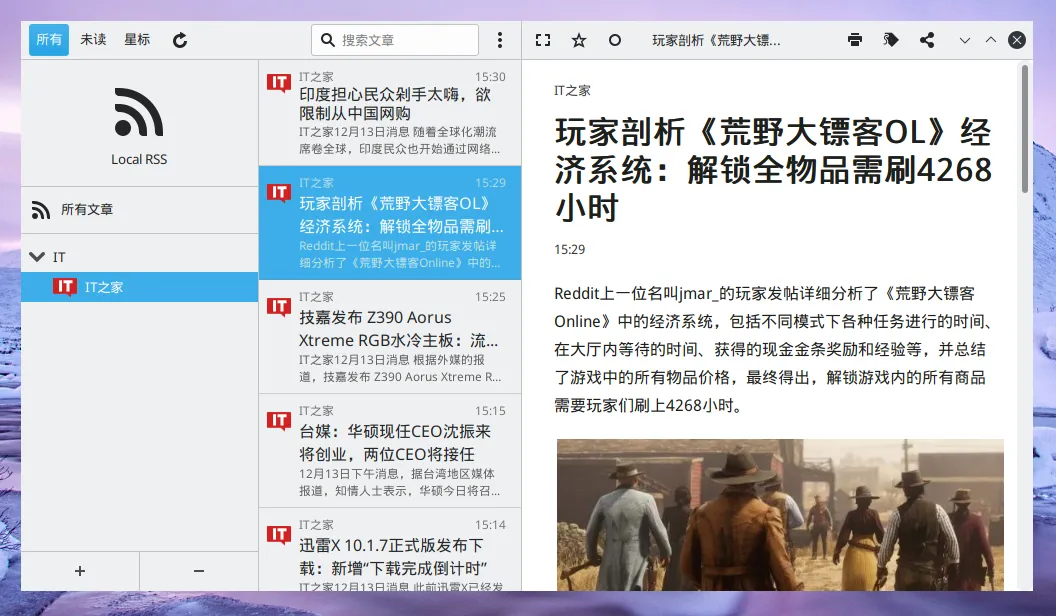Open 所有文章 in the sidebar
This screenshot has width=1056, height=616.
pos(87,210)
